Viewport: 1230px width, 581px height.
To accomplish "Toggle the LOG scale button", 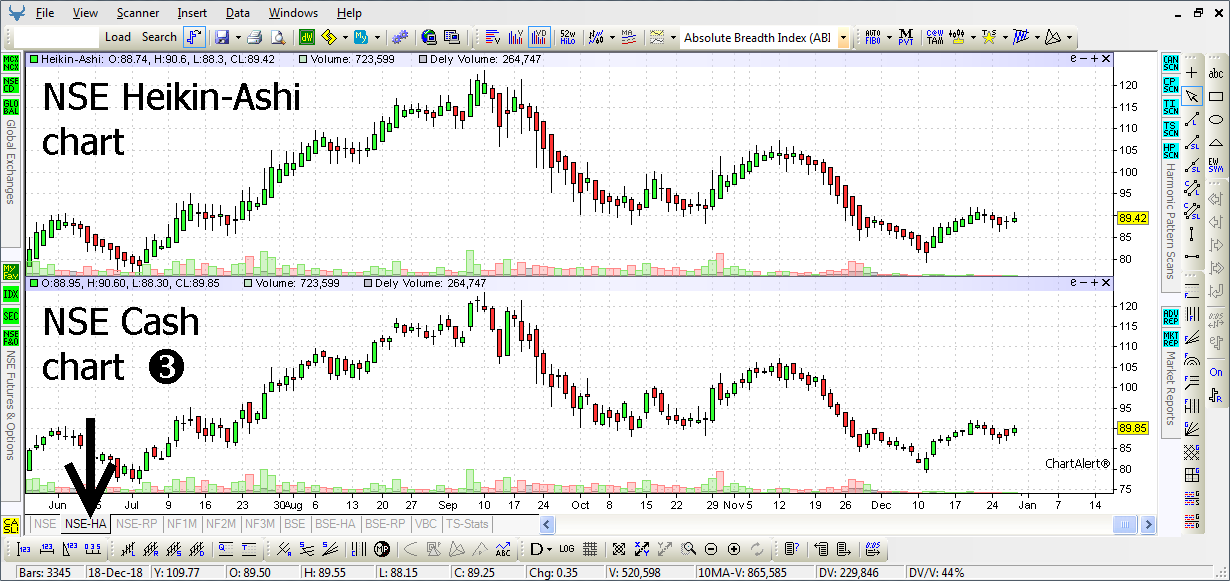I will click(x=567, y=549).
